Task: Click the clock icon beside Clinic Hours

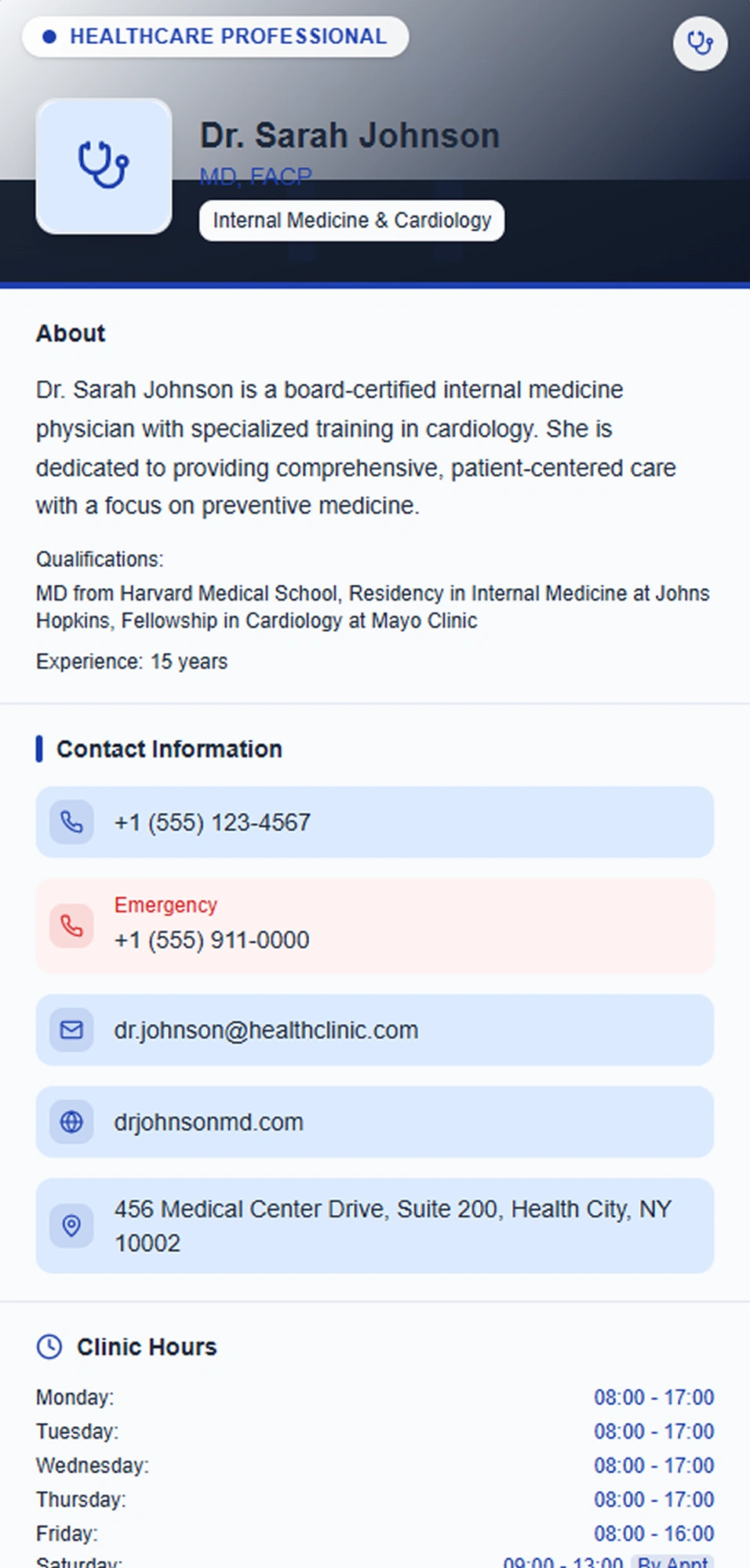Action: click(x=49, y=1347)
